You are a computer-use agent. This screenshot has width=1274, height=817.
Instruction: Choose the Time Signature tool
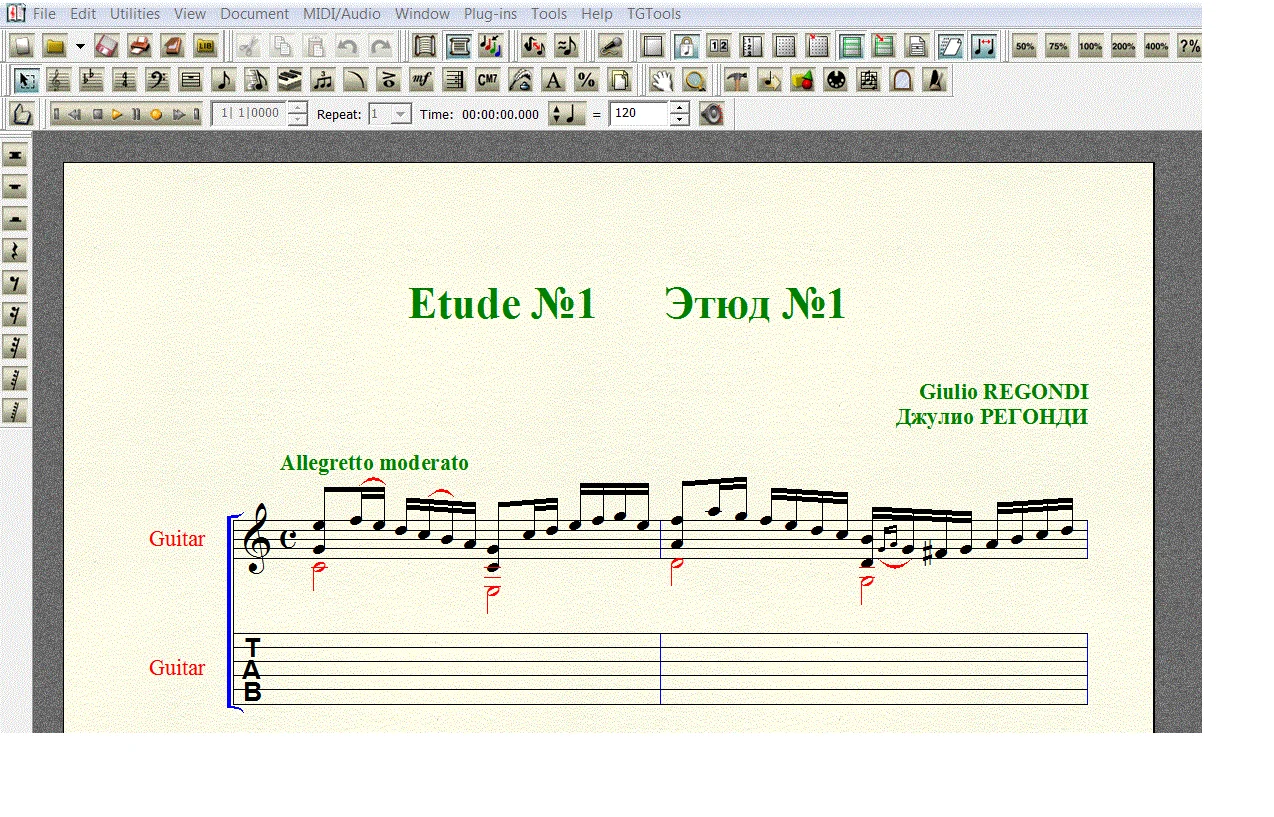click(x=124, y=80)
